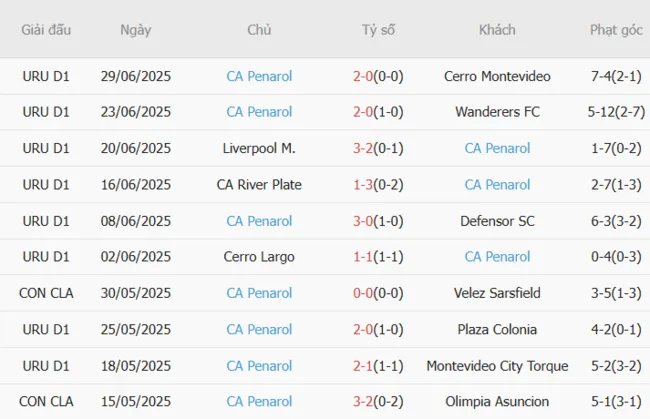Click CON CLA league on 15/05/2025 row

46,402
